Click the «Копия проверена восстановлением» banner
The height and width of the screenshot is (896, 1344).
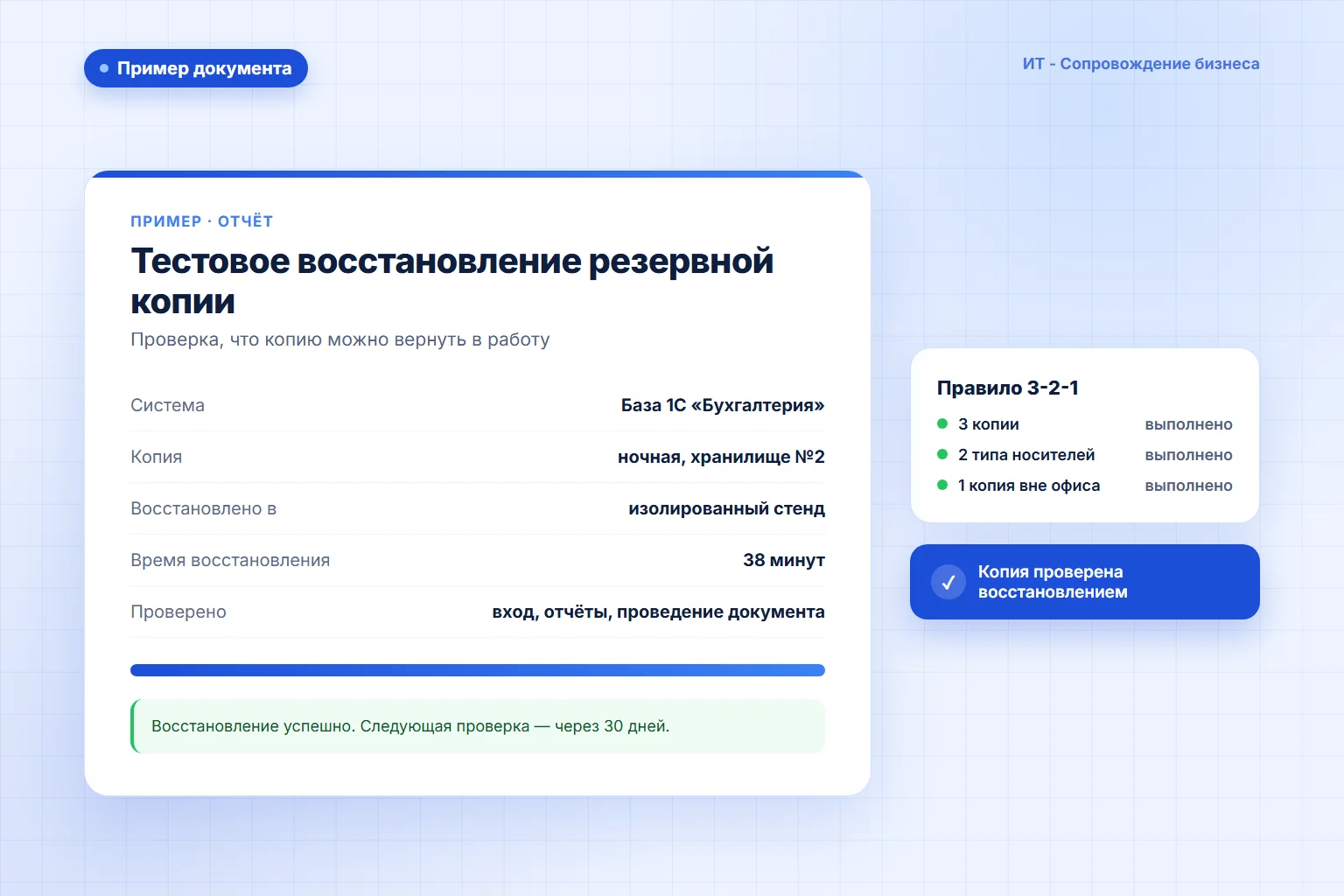coord(1085,582)
